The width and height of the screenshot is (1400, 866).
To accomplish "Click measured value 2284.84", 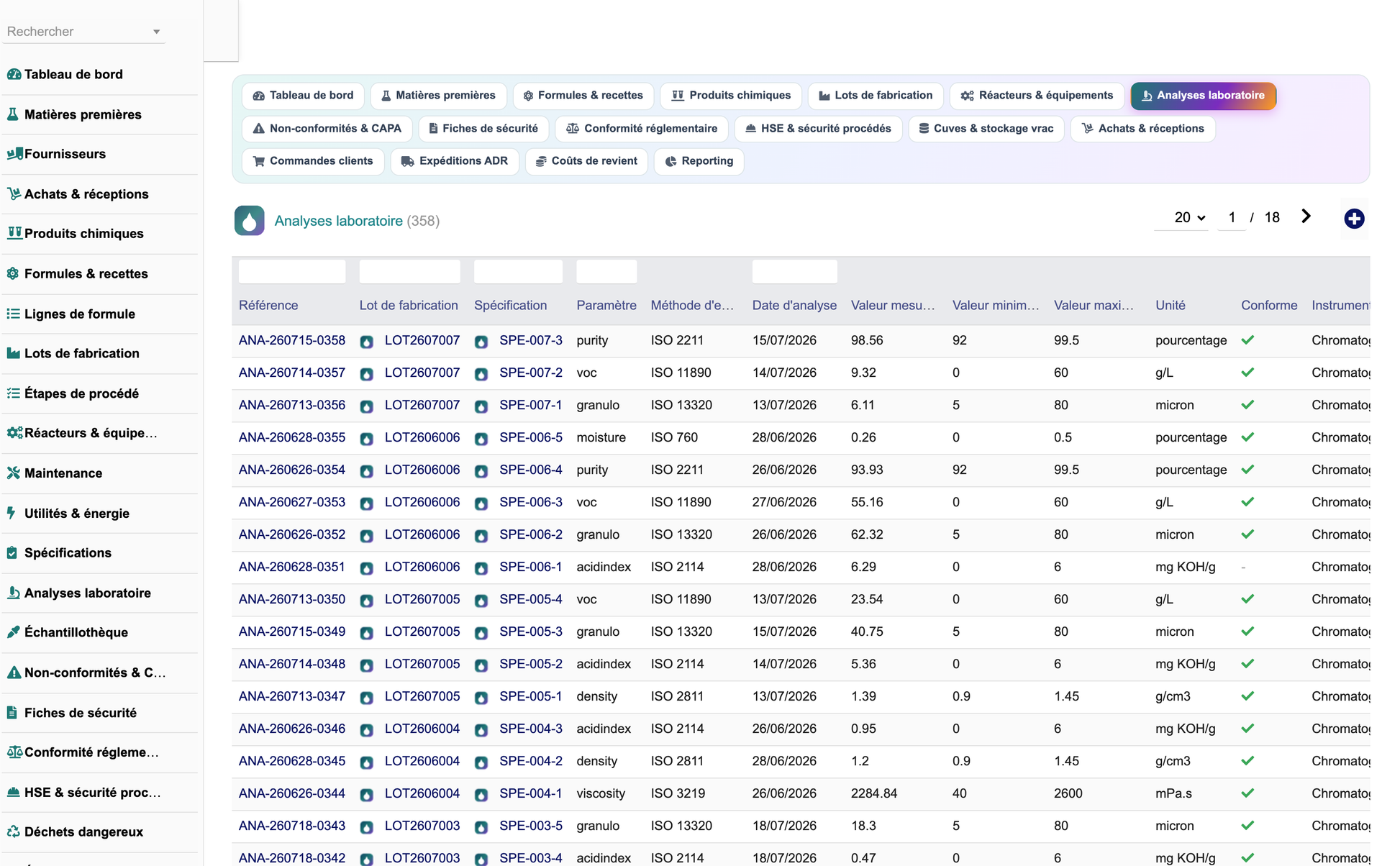I will coord(874,793).
